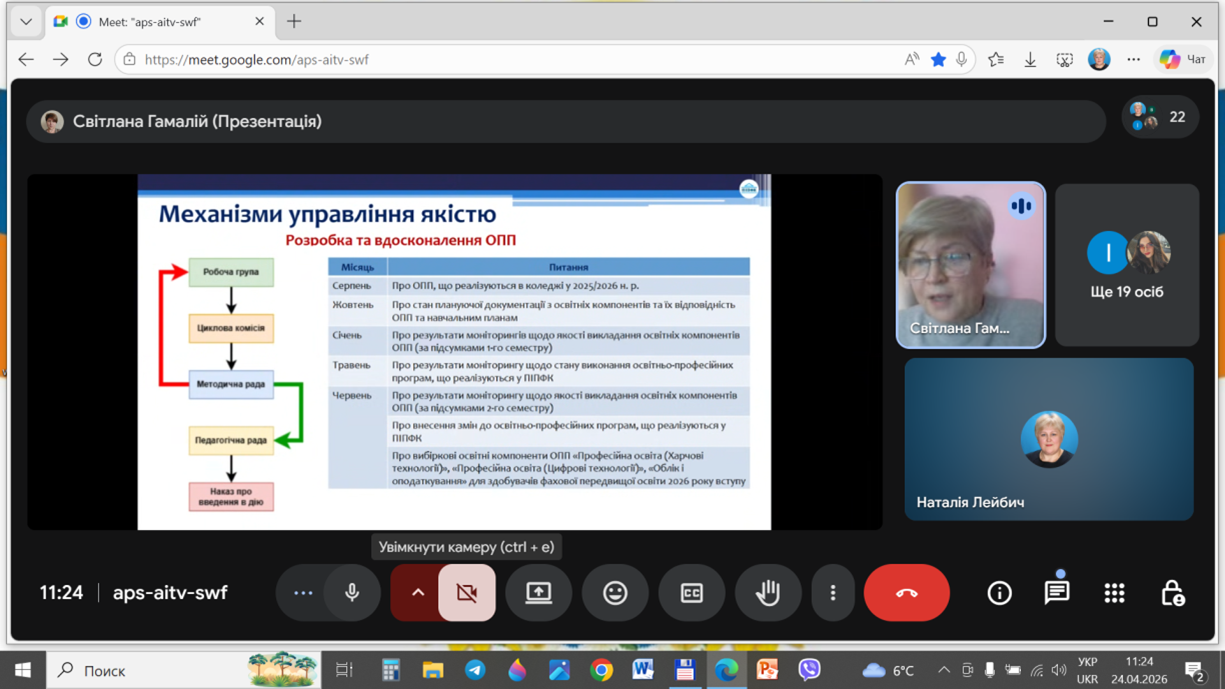Open Telegram from taskbar

coord(475,670)
